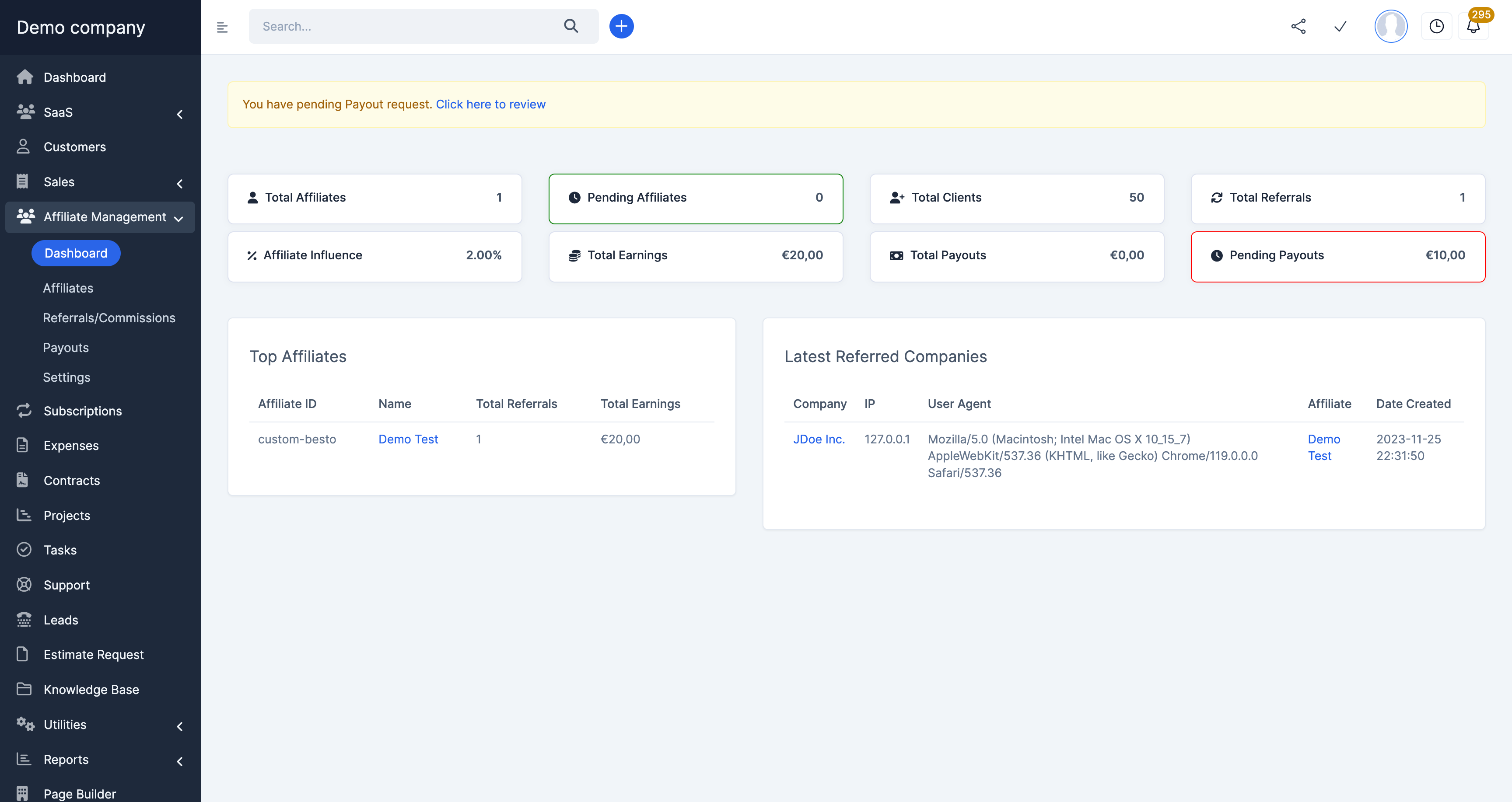
Task: Click into the Search input field
Action: tap(405, 26)
